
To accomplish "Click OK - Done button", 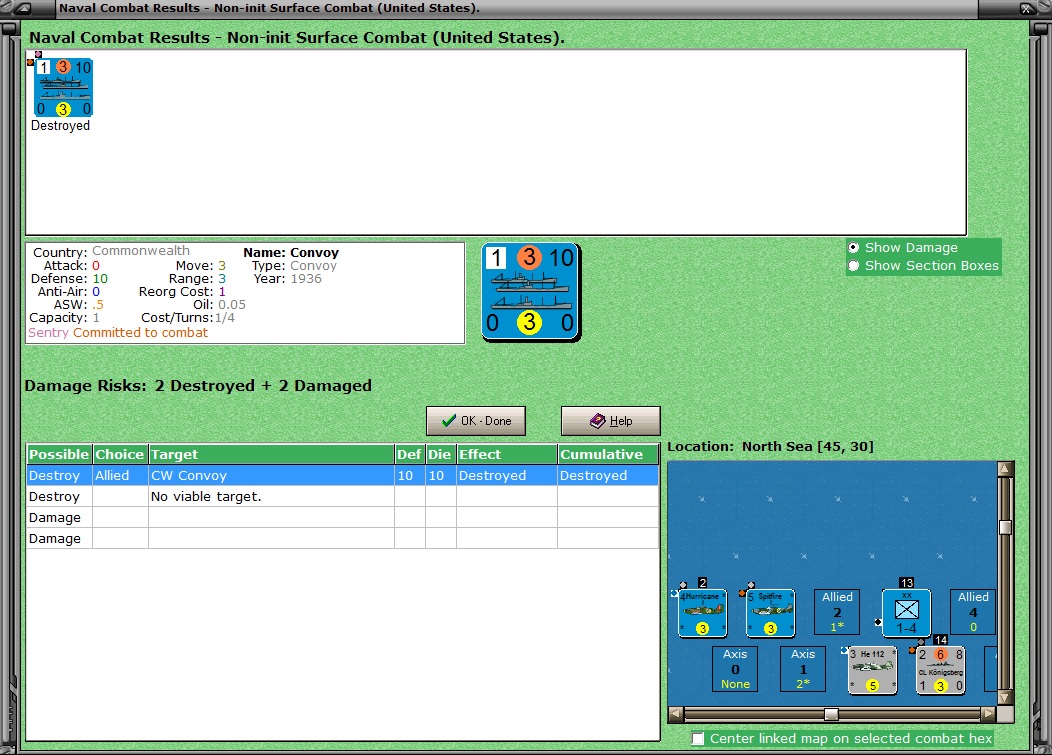I will tap(476, 421).
